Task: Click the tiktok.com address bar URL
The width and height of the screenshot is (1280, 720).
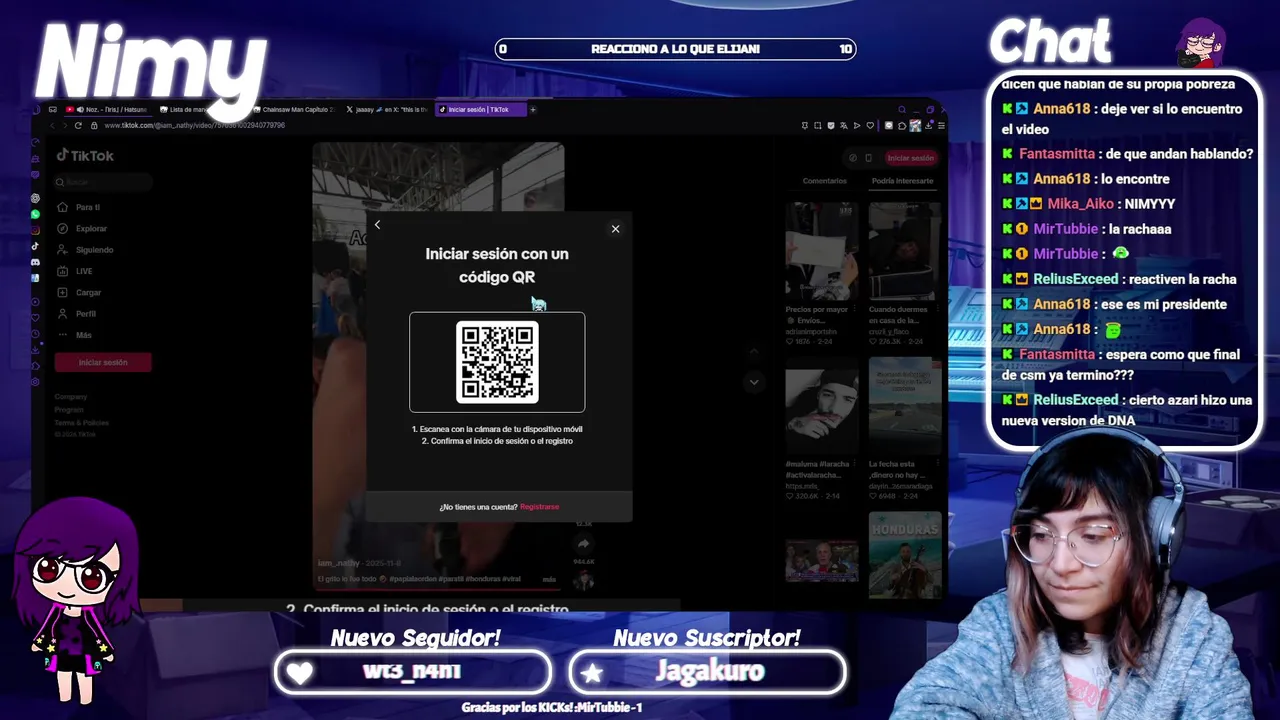Action: [195, 126]
